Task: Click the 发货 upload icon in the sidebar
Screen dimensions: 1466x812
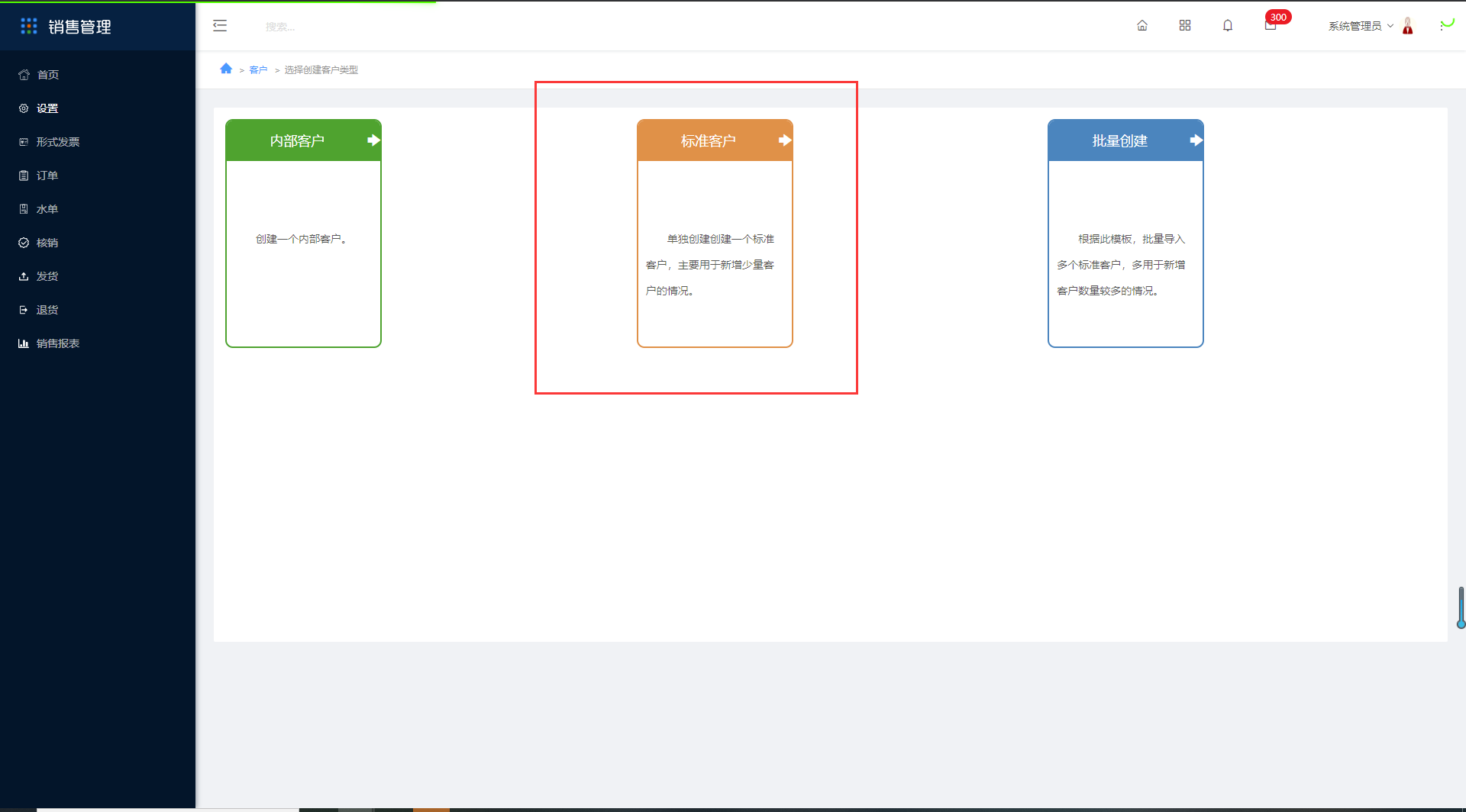Action: coord(24,276)
